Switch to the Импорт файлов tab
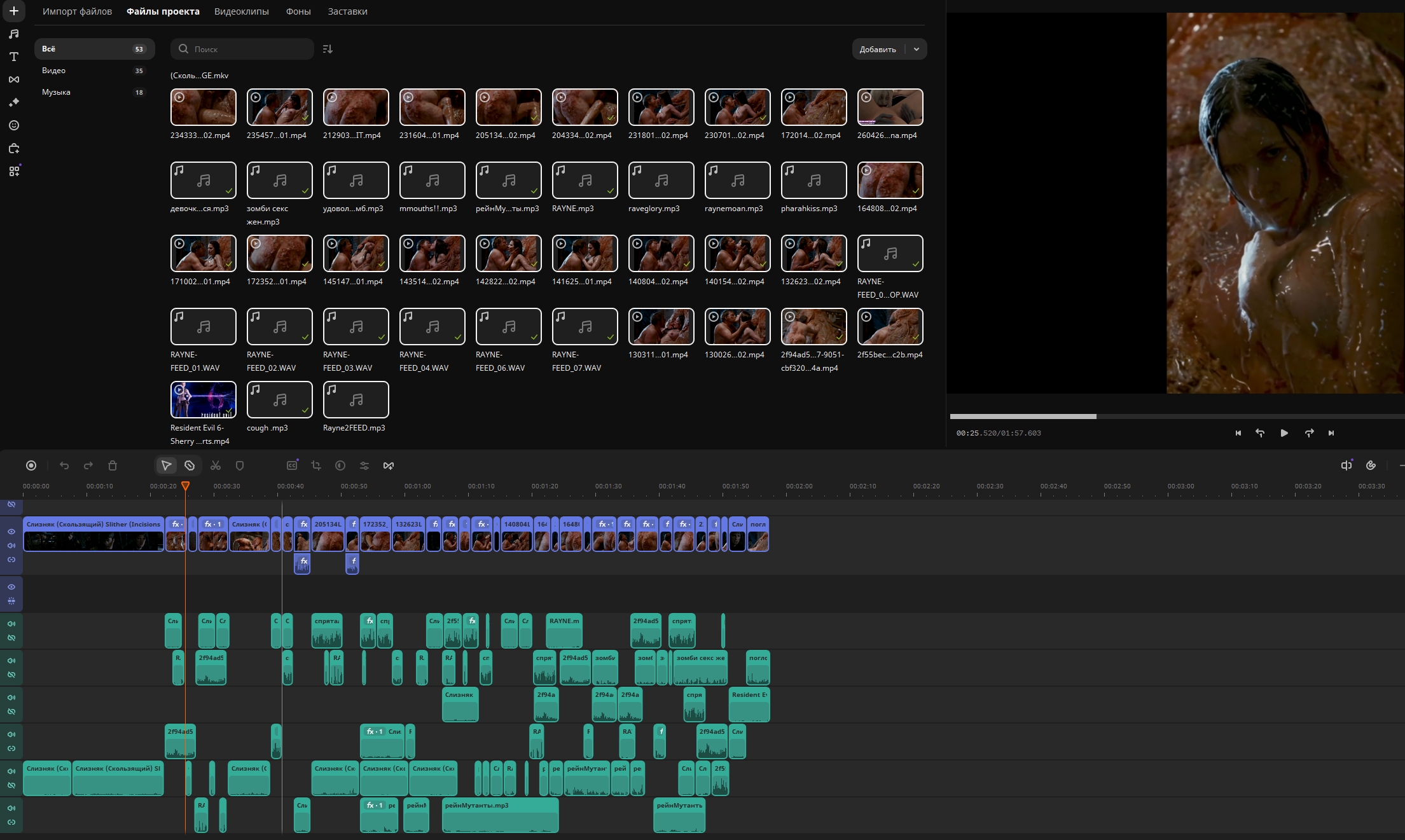The height and width of the screenshot is (840, 1405). (77, 11)
